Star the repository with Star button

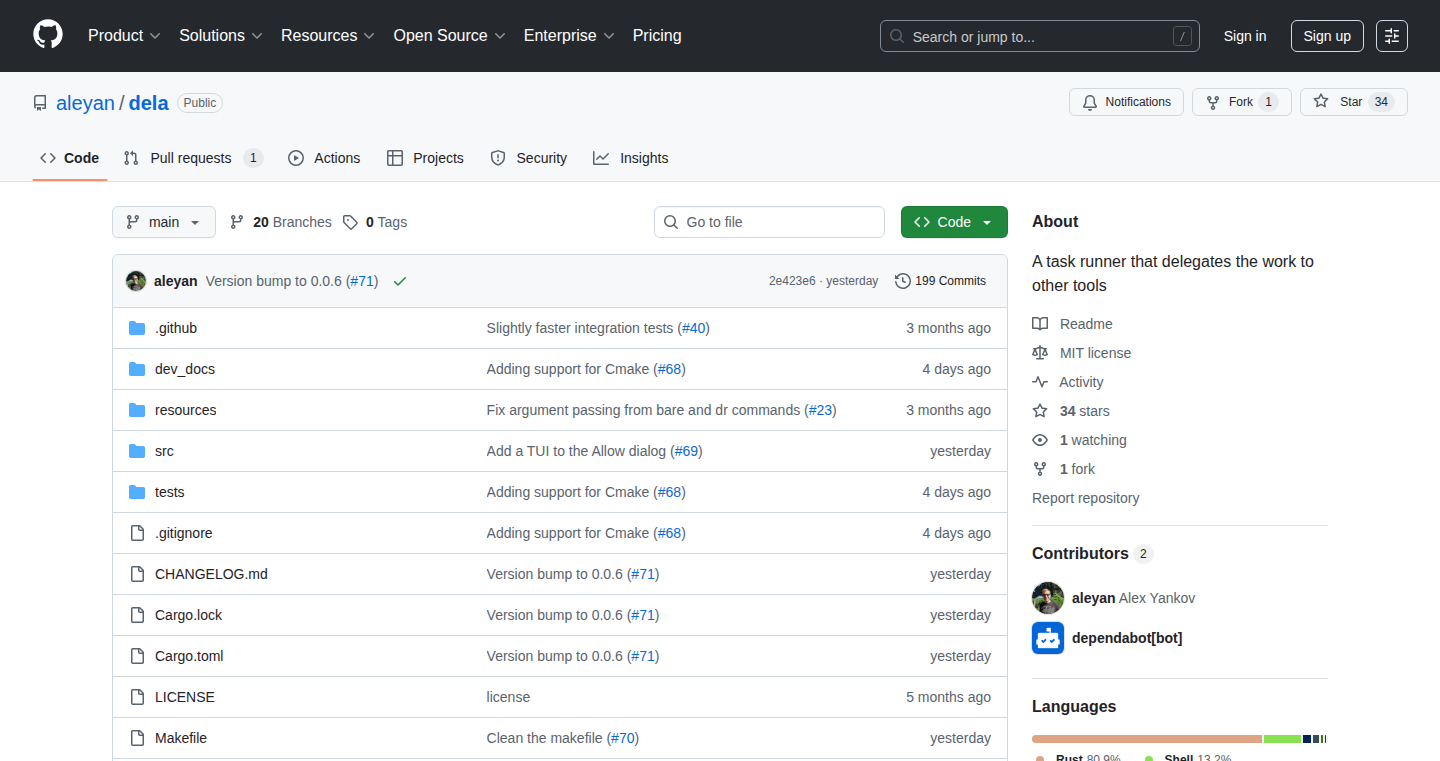click(x=1354, y=102)
